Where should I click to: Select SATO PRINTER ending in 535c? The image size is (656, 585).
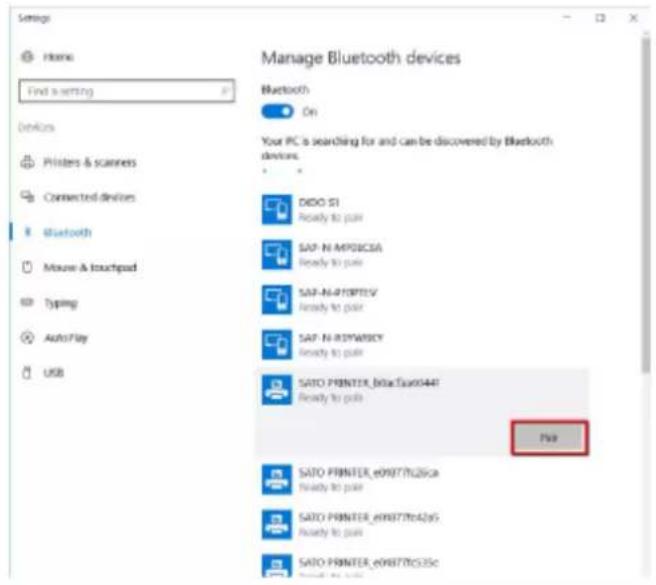pos(423,566)
